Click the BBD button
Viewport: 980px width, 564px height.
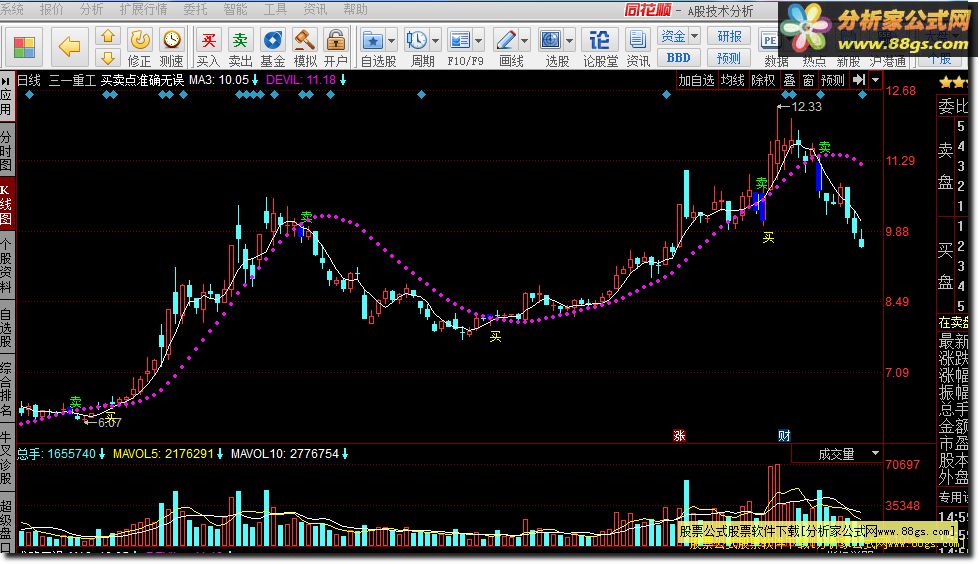[678, 58]
